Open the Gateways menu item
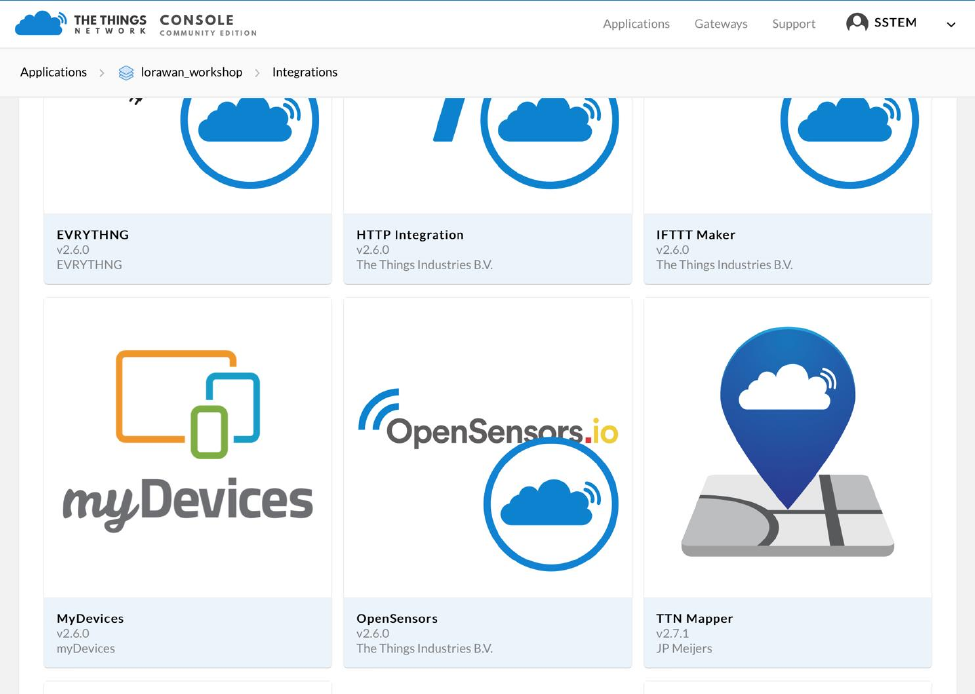Screen dimensions: 975x694 pyautogui.click(x=721, y=24)
